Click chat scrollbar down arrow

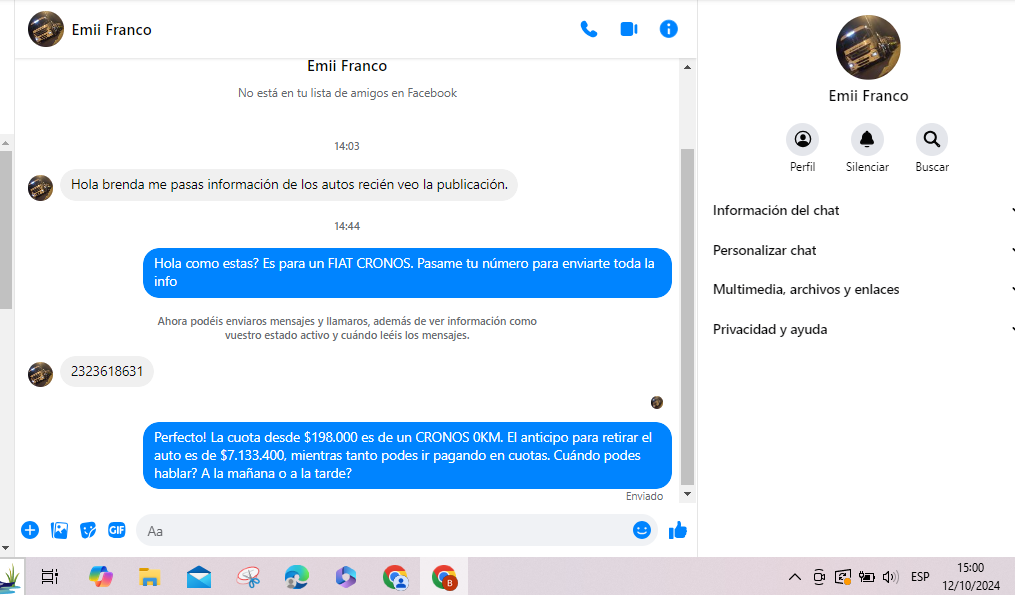(687, 494)
